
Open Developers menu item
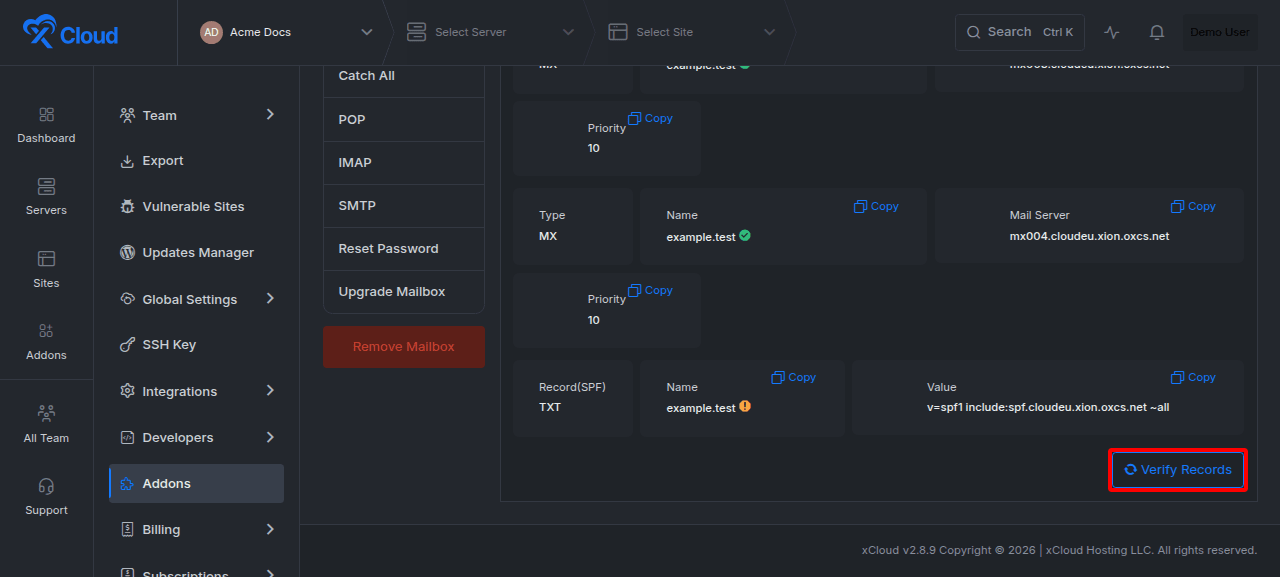pyautogui.click(x=196, y=437)
